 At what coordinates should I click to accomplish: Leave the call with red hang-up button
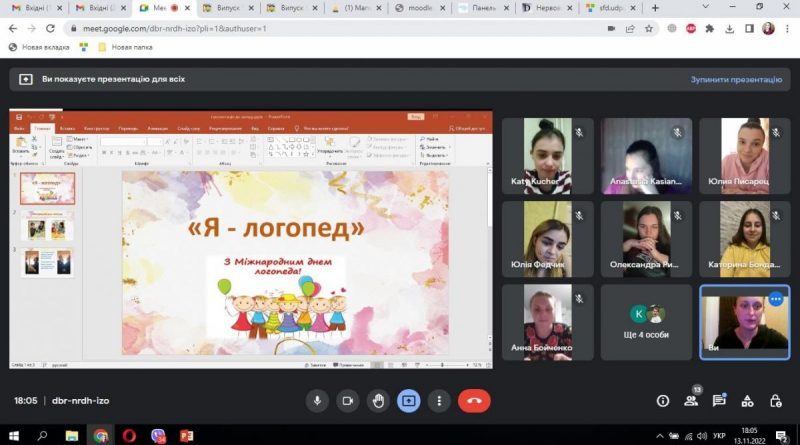coord(474,401)
